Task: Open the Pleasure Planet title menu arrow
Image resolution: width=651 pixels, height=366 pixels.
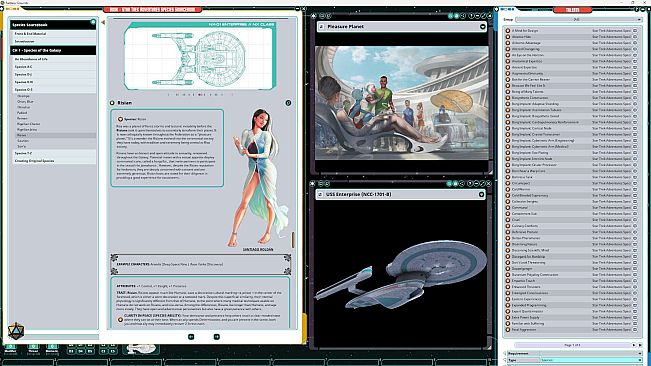Action: [x=482, y=27]
